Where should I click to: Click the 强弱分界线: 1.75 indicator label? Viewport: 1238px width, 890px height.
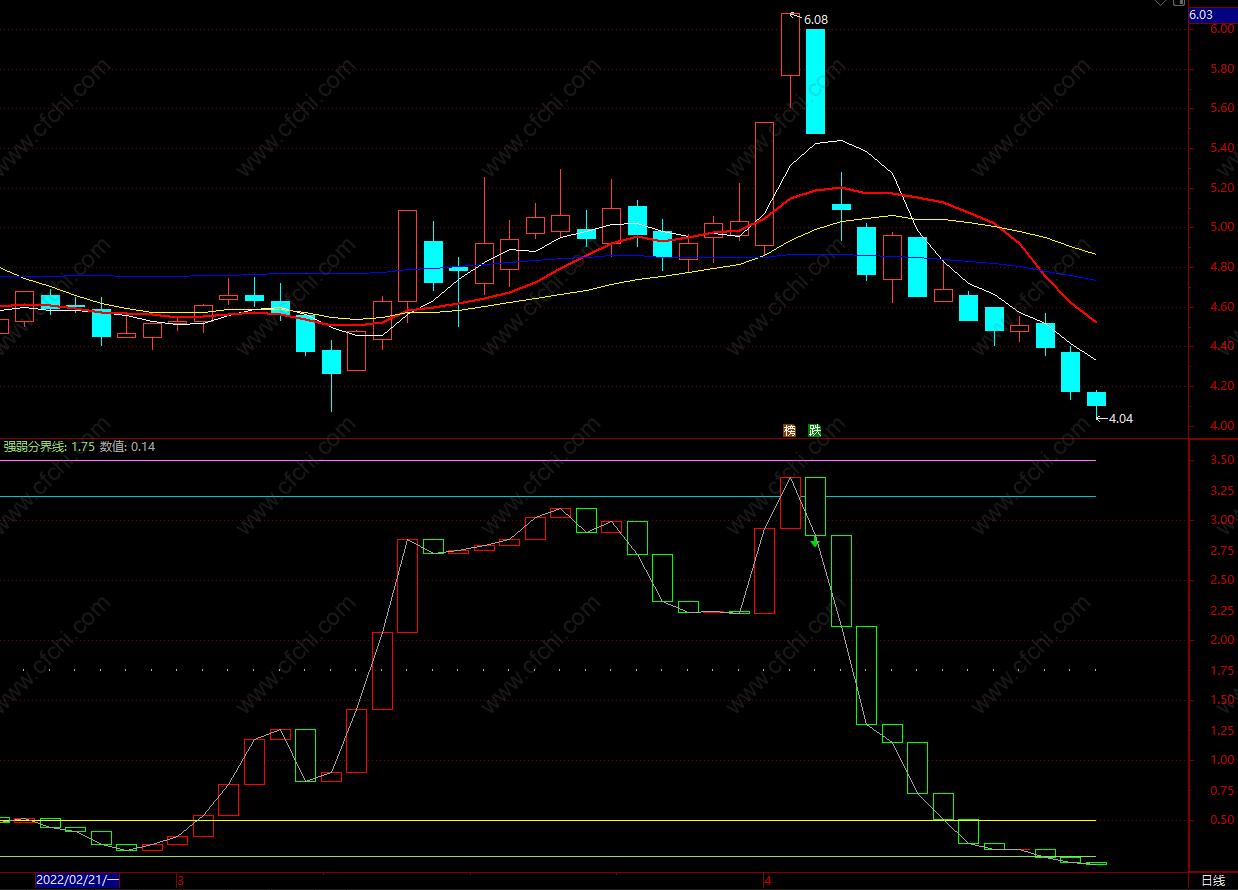coord(49,446)
